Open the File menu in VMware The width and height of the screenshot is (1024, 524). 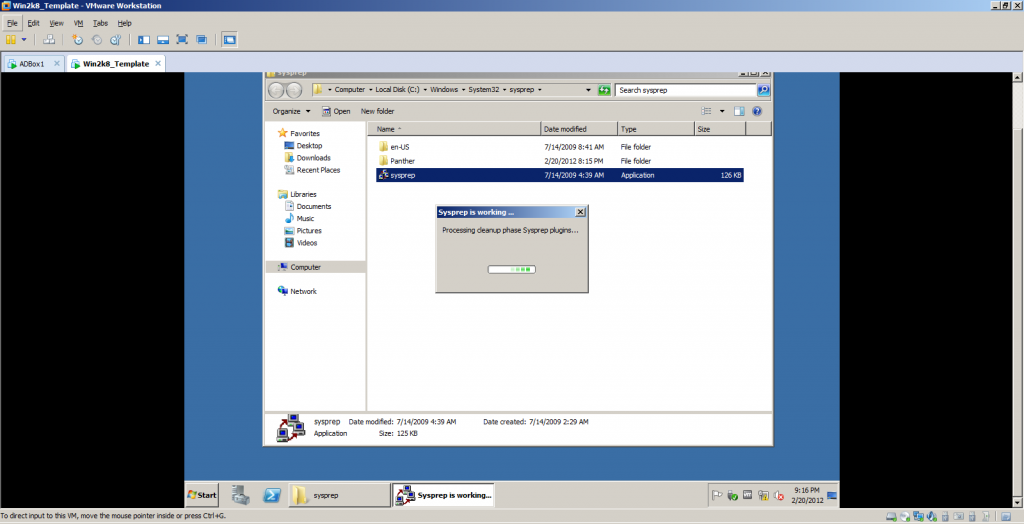pyautogui.click(x=12, y=23)
